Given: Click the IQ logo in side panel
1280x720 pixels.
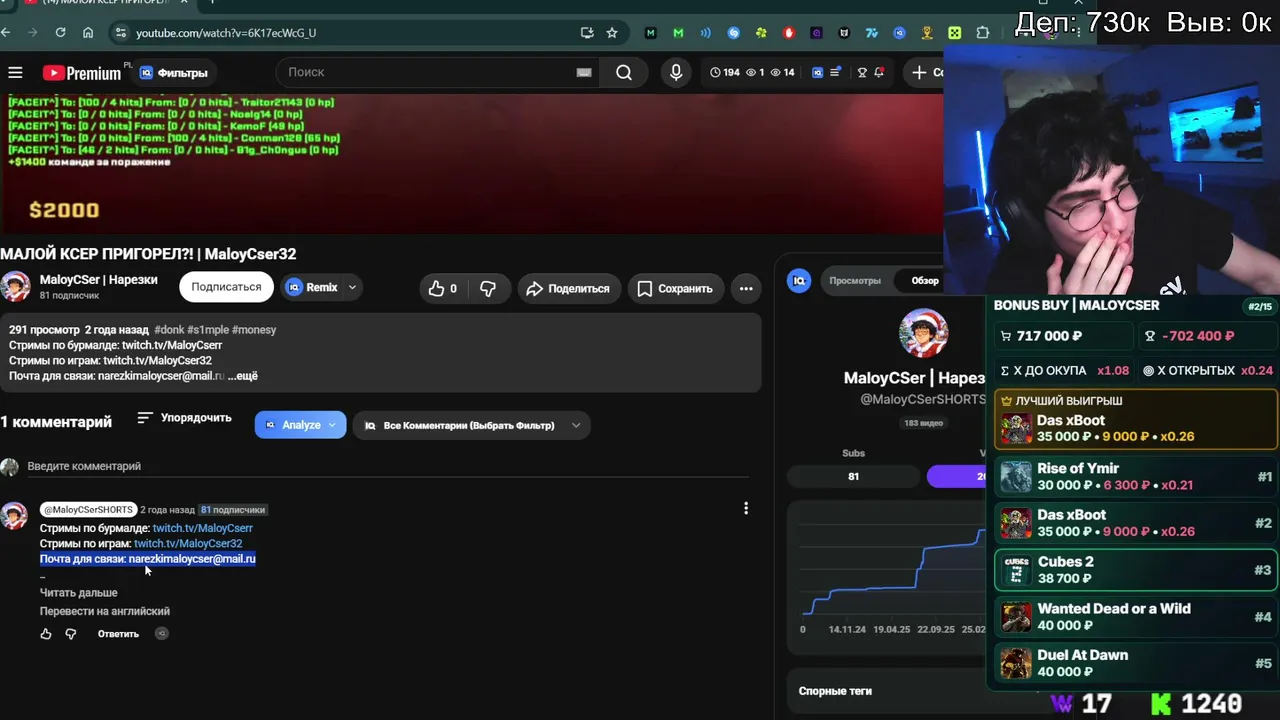Looking at the screenshot, I should coord(799,281).
